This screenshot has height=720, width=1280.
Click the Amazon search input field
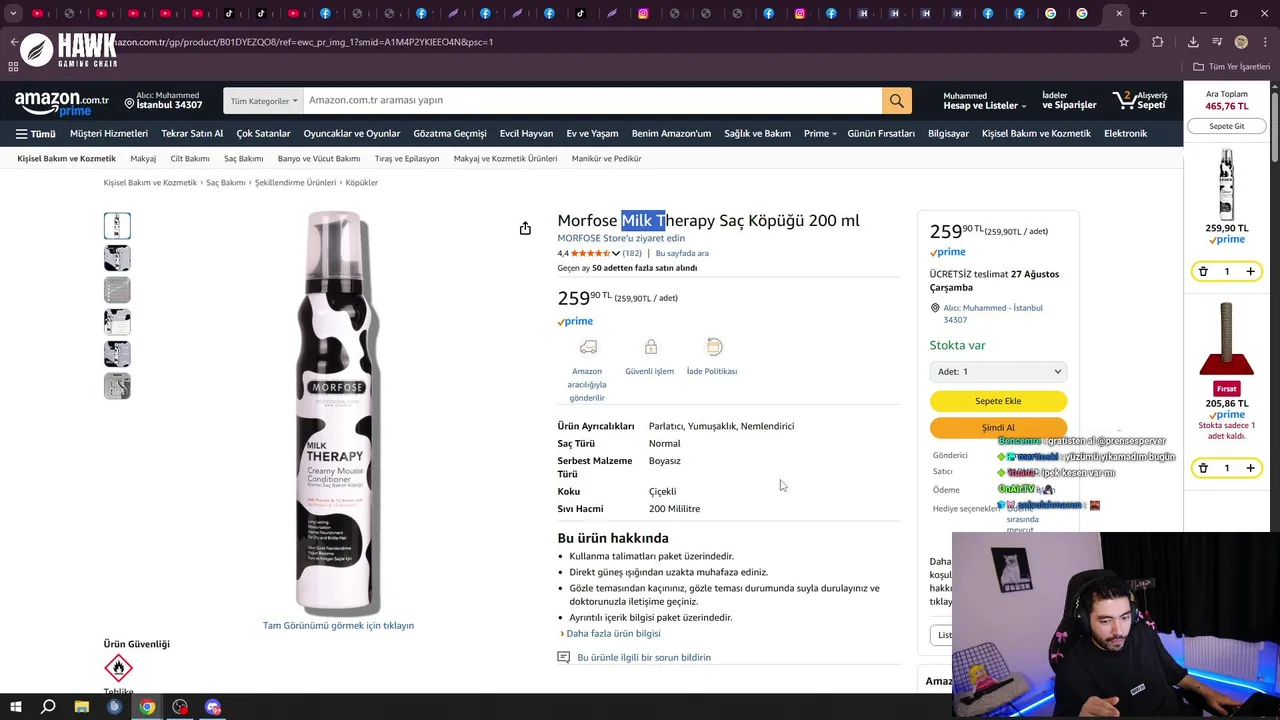click(591, 100)
